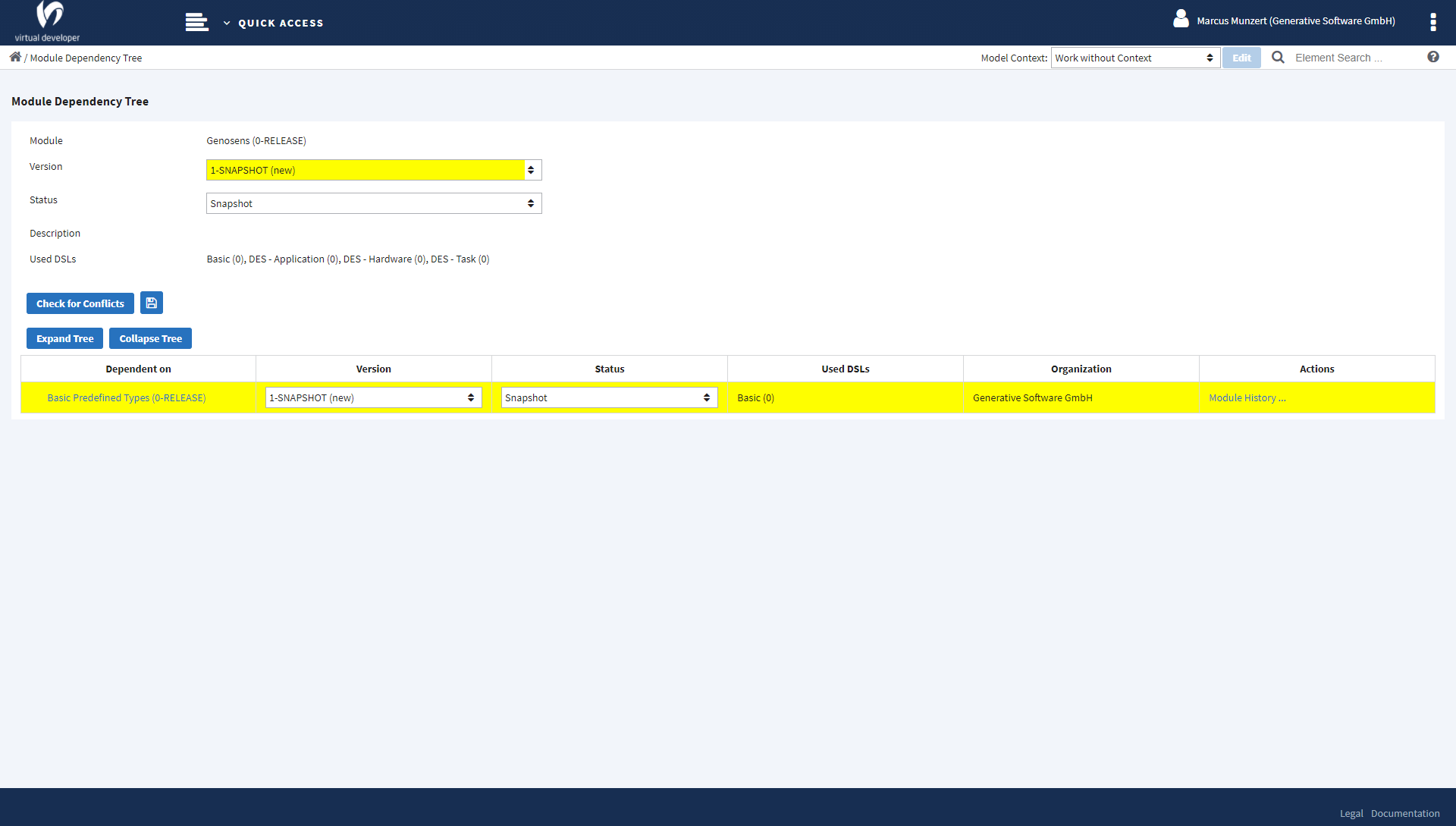The height and width of the screenshot is (826, 1456).
Task: Open the Quick Access menu label
Action: coord(281,24)
